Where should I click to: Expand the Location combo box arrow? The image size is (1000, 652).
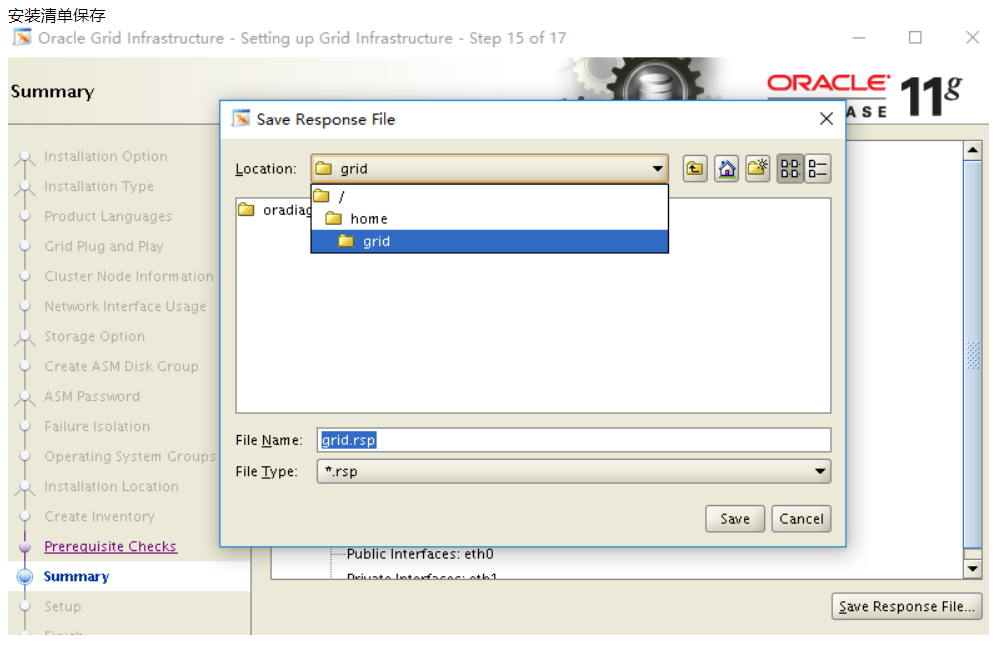pyautogui.click(x=657, y=169)
